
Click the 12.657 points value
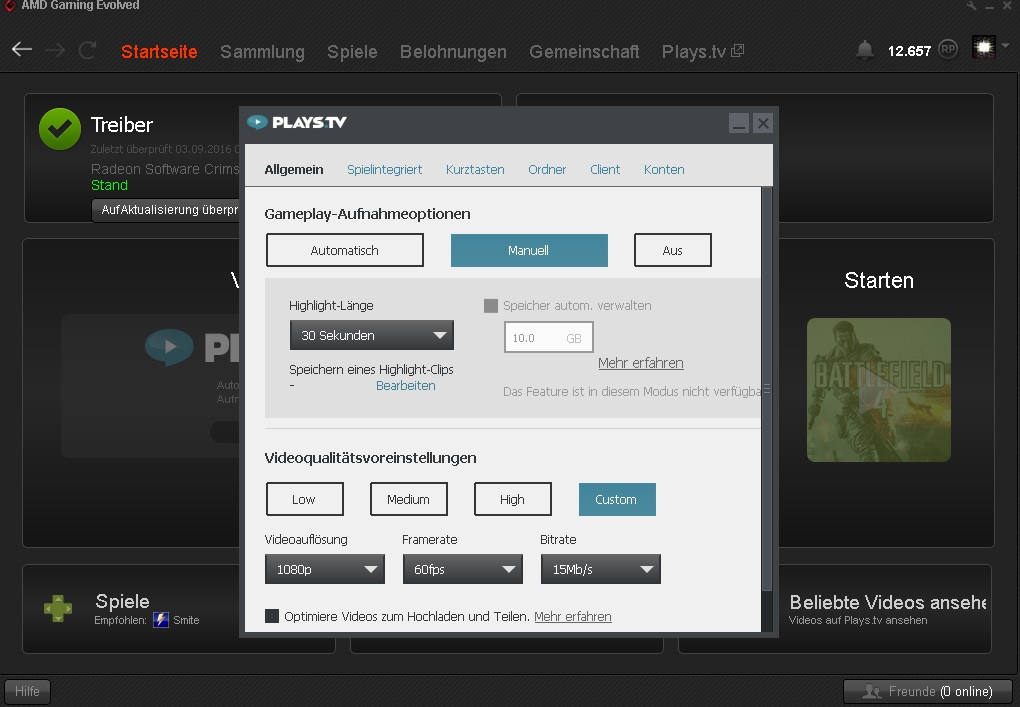pyautogui.click(x=909, y=51)
